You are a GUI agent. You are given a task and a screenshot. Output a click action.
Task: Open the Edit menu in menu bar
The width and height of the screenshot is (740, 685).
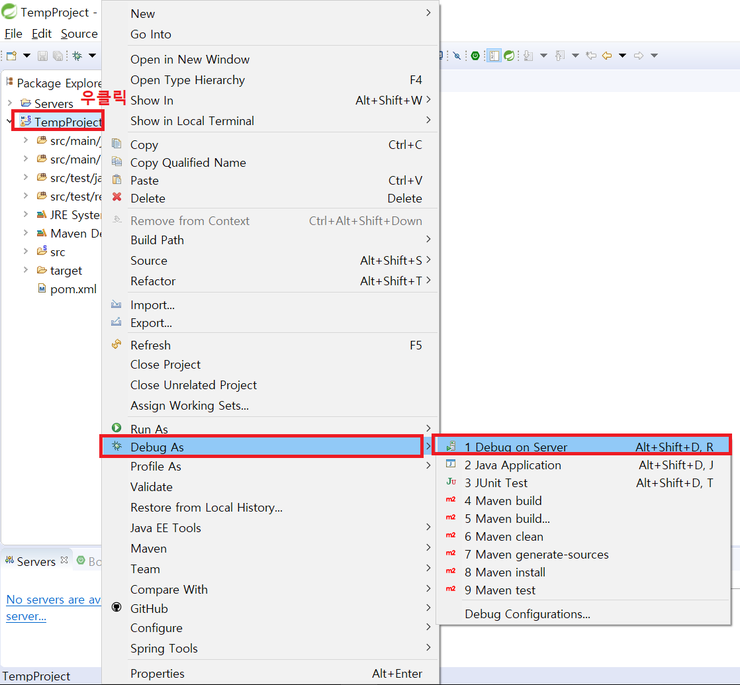pos(41,33)
